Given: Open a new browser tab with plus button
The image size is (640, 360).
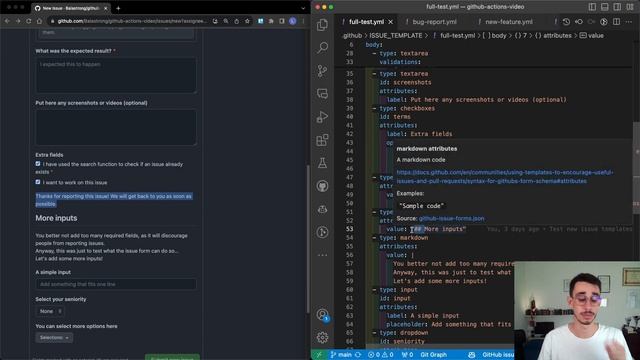Looking at the screenshot, I should (118, 8).
